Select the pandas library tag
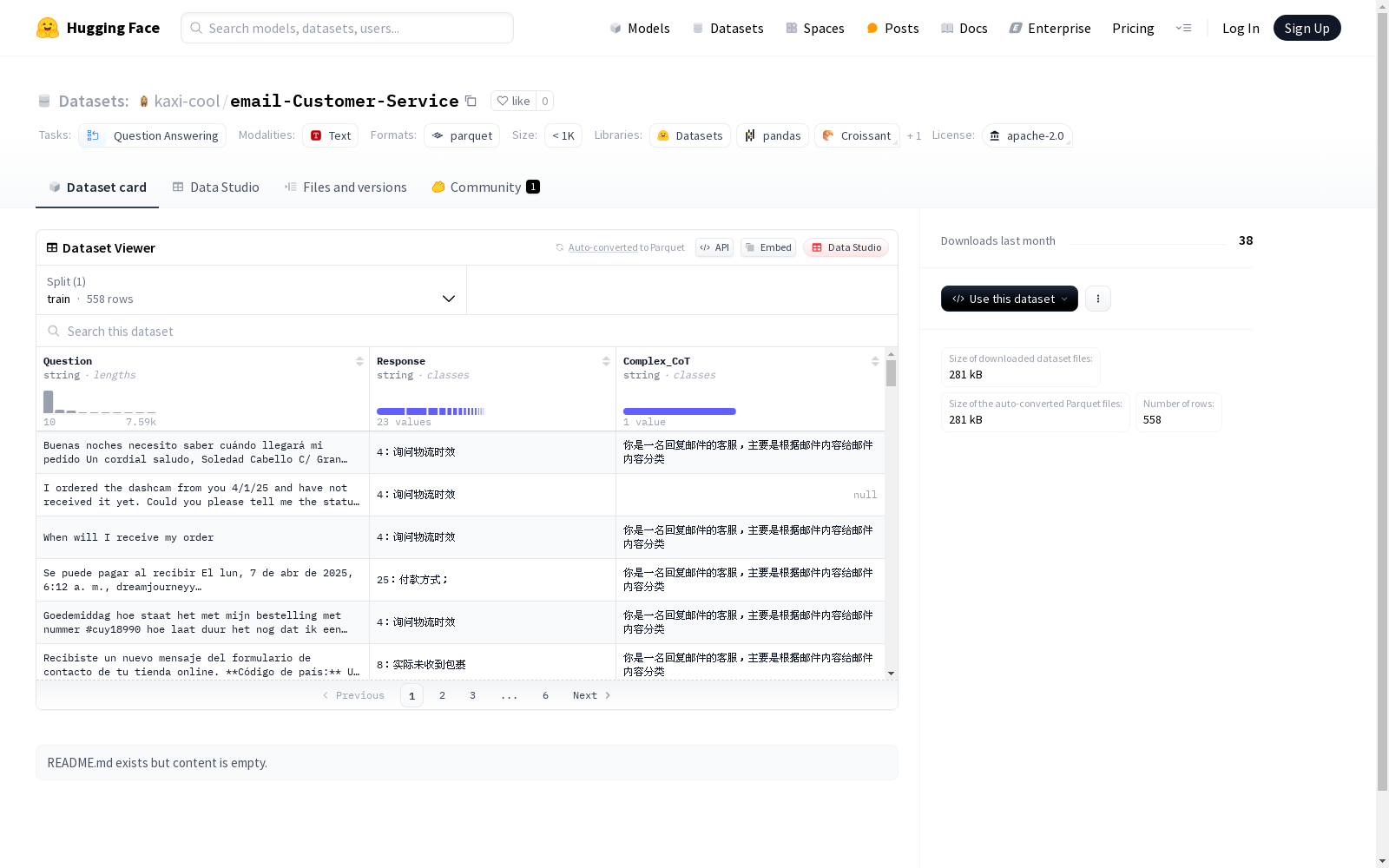The image size is (1389, 868). pyautogui.click(x=773, y=135)
